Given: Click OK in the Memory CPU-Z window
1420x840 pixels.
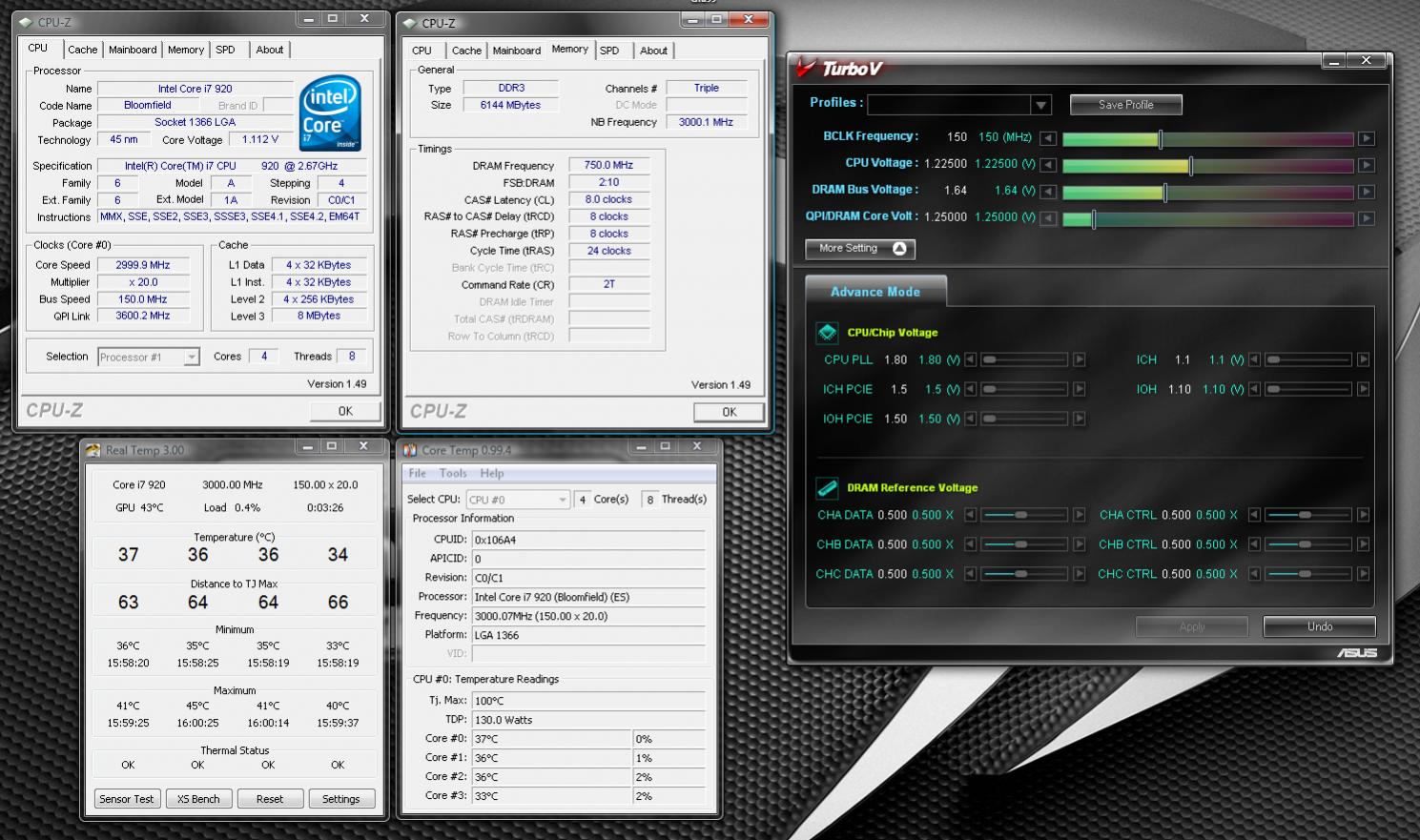Looking at the screenshot, I should [729, 412].
